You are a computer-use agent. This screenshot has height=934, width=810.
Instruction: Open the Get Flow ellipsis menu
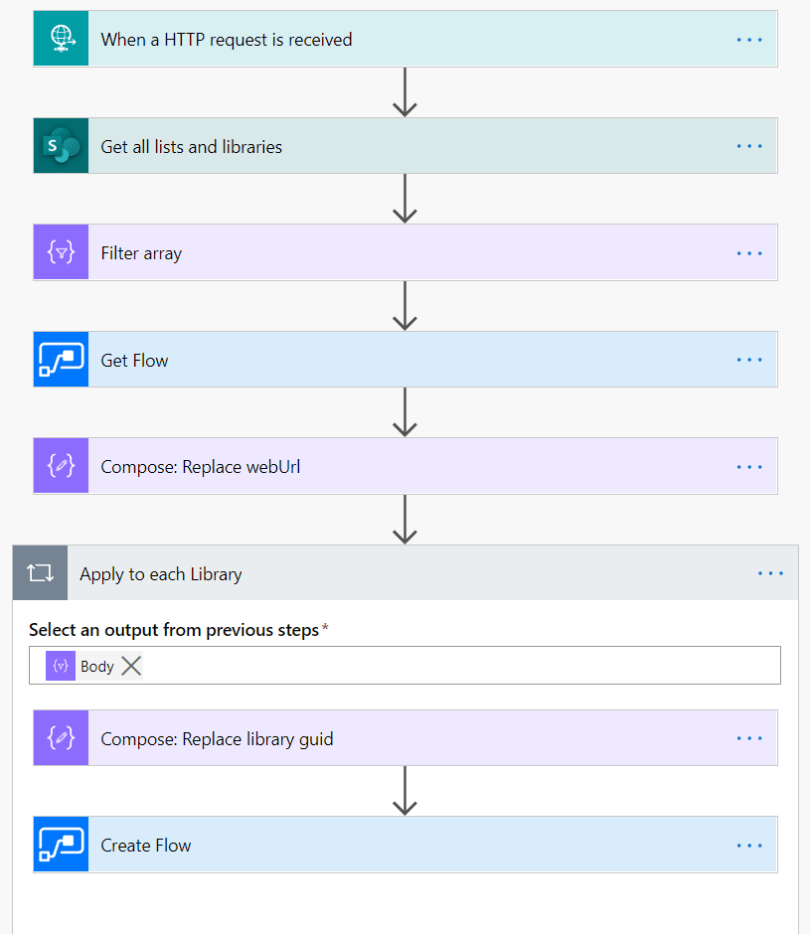(749, 360)
